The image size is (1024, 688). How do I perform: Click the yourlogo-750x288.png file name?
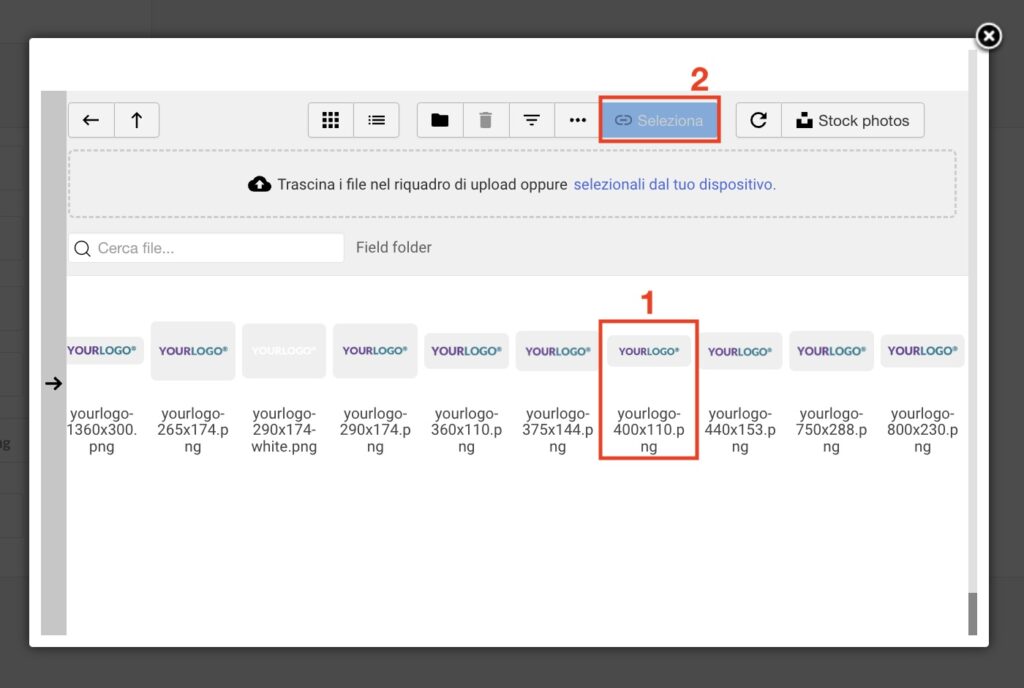point(831,430)
